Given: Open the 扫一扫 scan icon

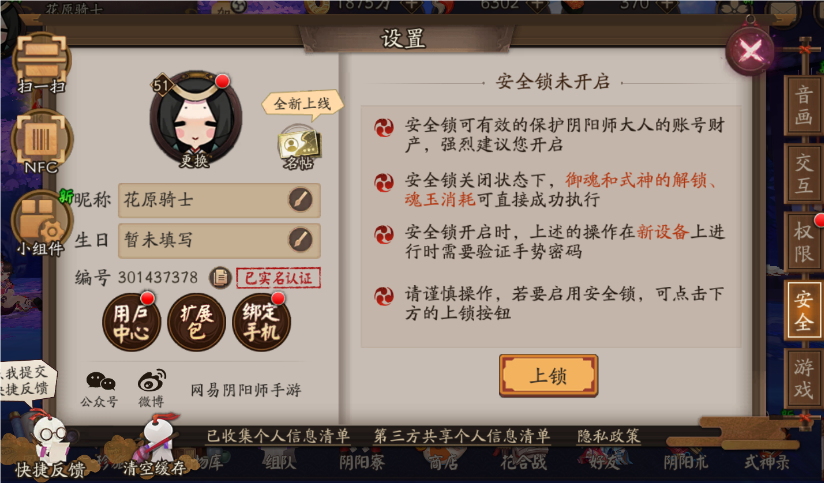Looking at the screenshot, I should pyautogui.click(x=42, y=61).
